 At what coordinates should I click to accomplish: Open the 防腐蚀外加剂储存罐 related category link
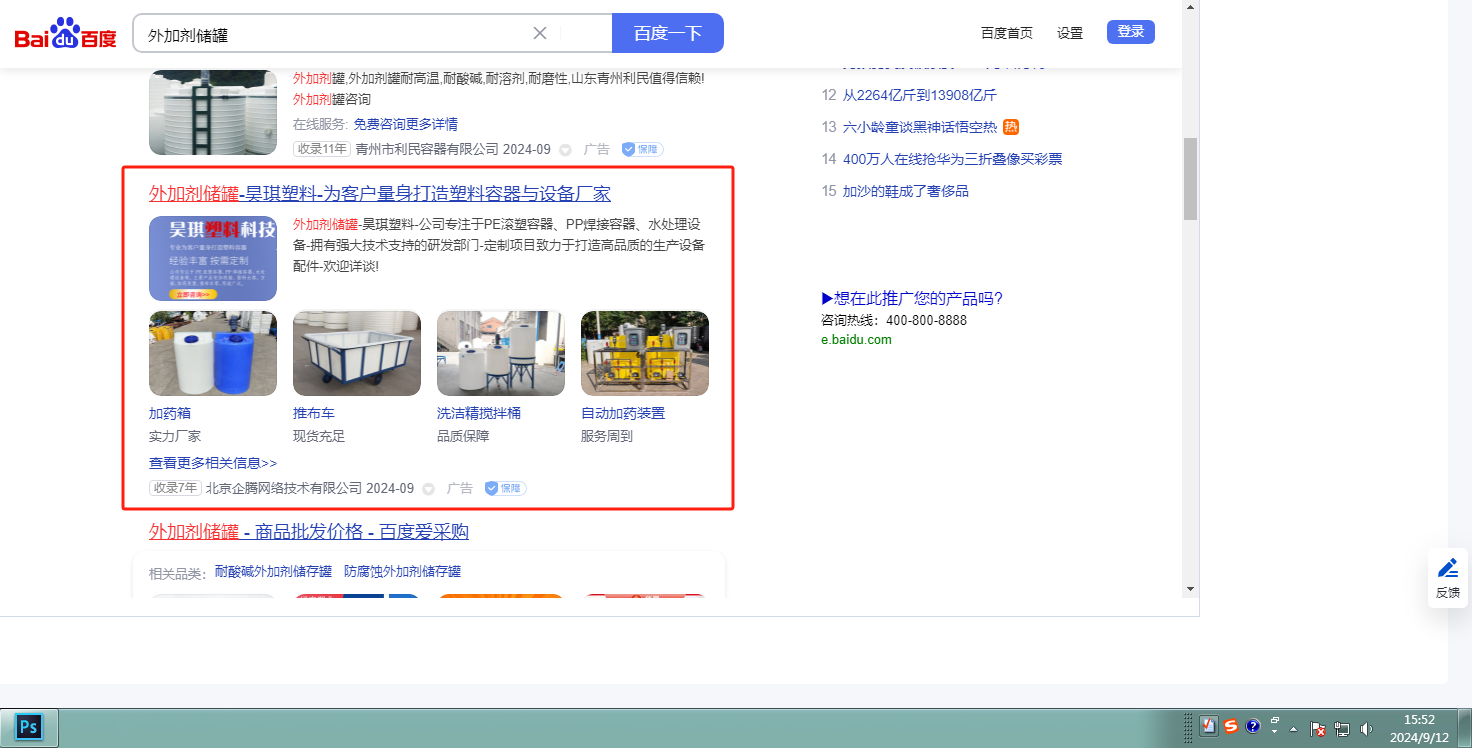(403, 572)
